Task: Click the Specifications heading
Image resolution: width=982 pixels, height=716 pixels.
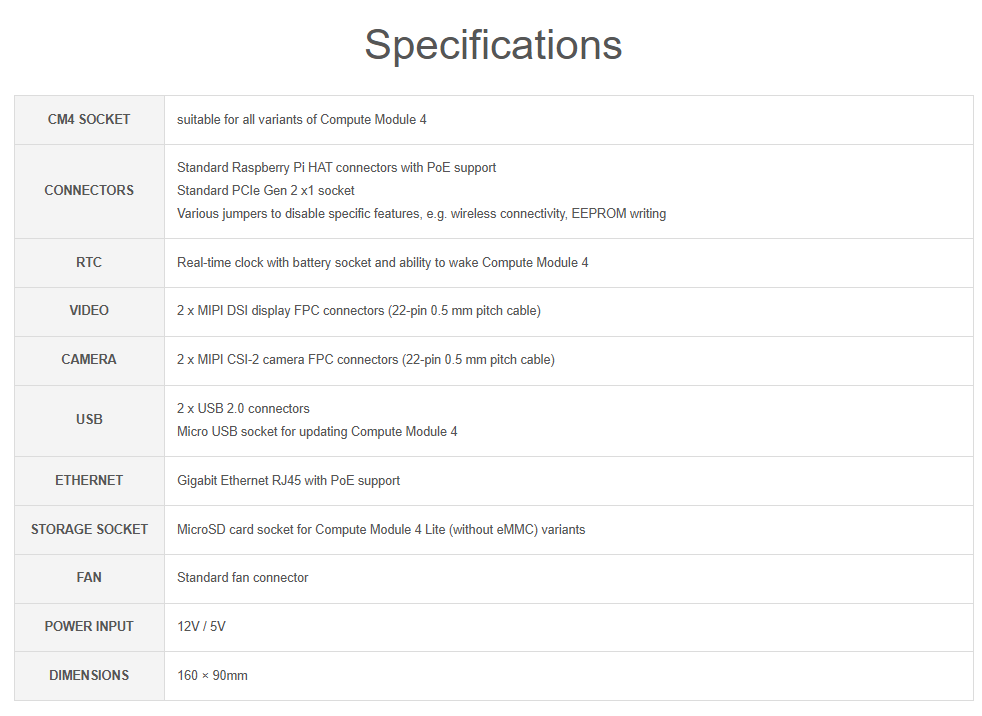Action: click(x=493, y=45)
